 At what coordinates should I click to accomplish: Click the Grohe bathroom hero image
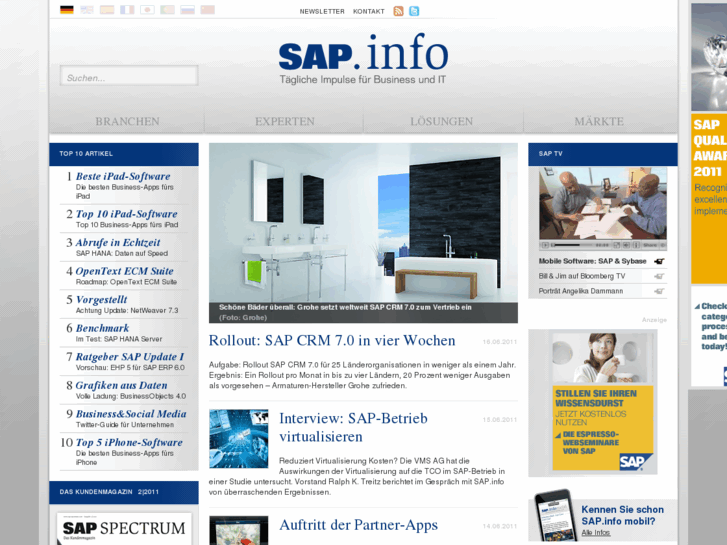coord(363,232)
